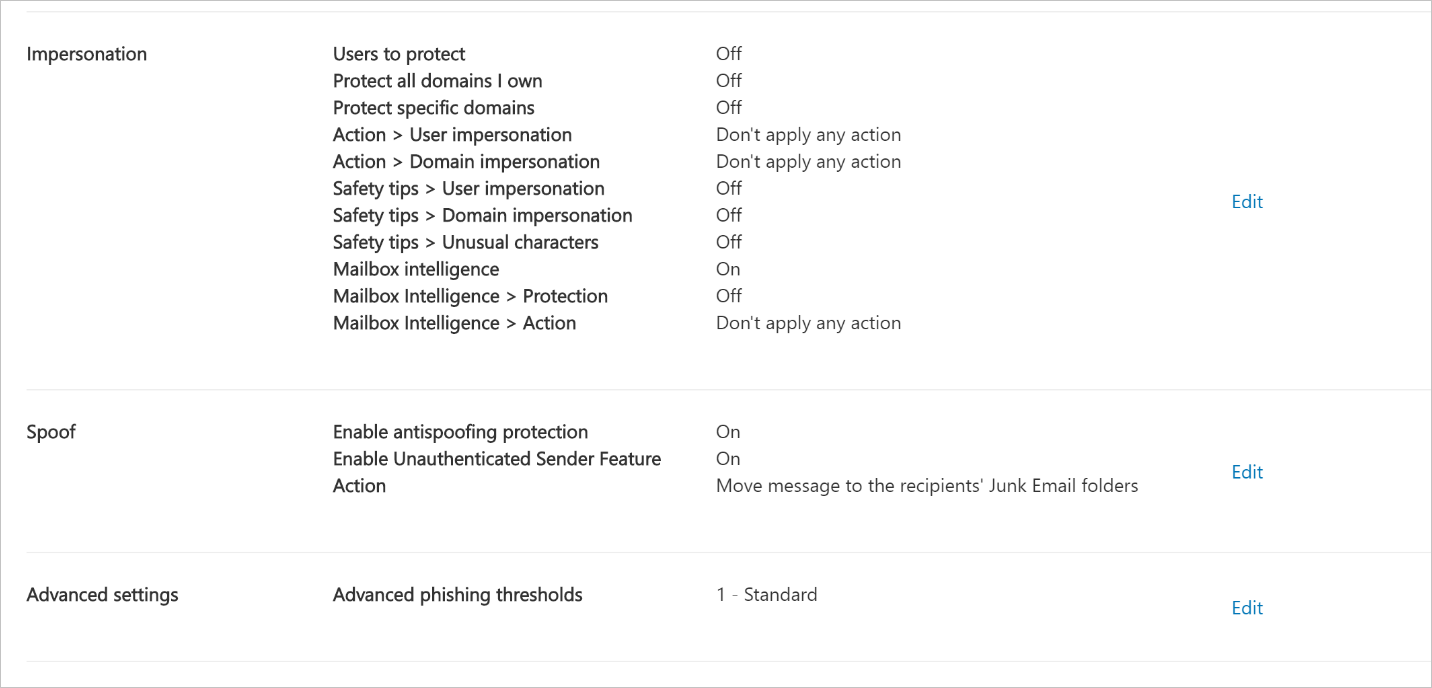Viewport: 1432px width, 688px height.
Task: Click Move message to Junk Email folders value
Action: [927, 486]
